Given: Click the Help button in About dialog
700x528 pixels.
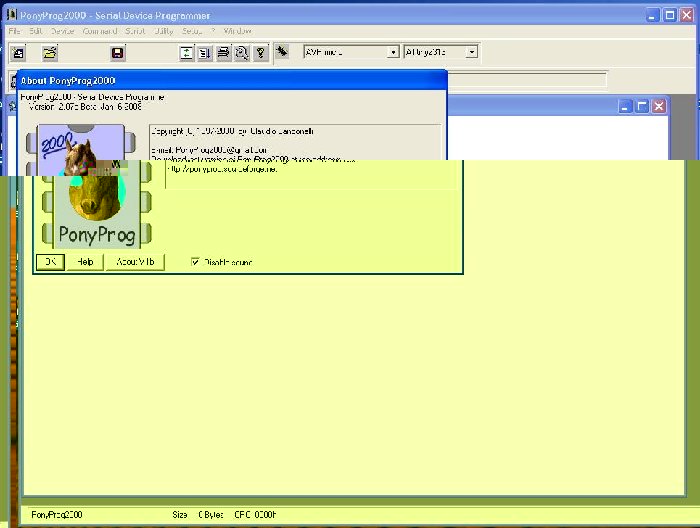Looking at the screenshot, I should coord(85,262).
